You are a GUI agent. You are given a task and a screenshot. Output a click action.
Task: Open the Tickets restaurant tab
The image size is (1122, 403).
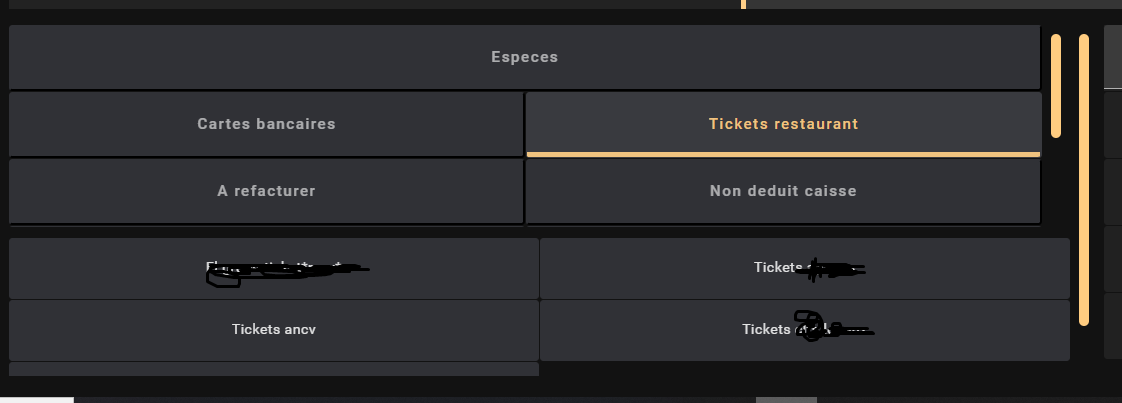[783, 124]
